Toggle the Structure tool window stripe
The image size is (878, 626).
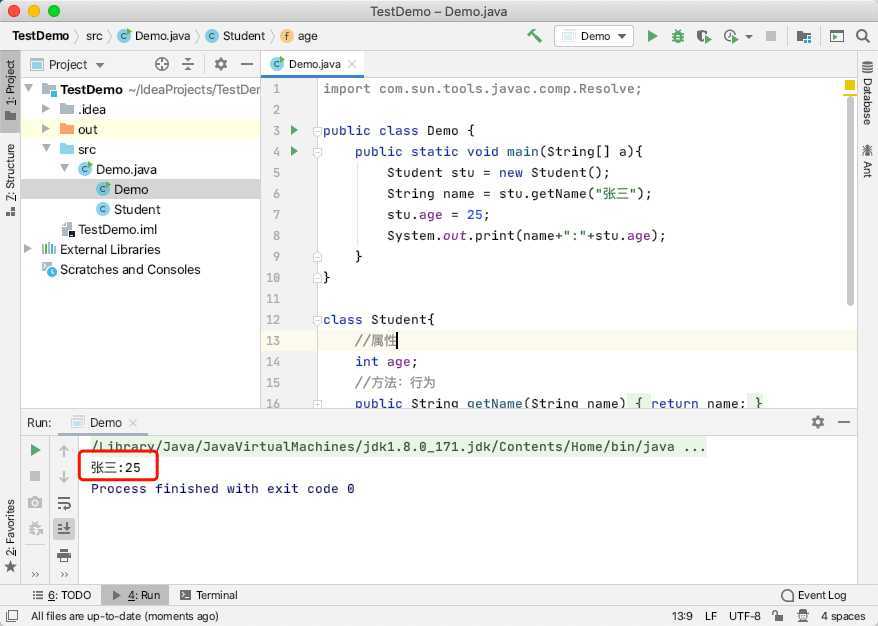tap(10, 179)
